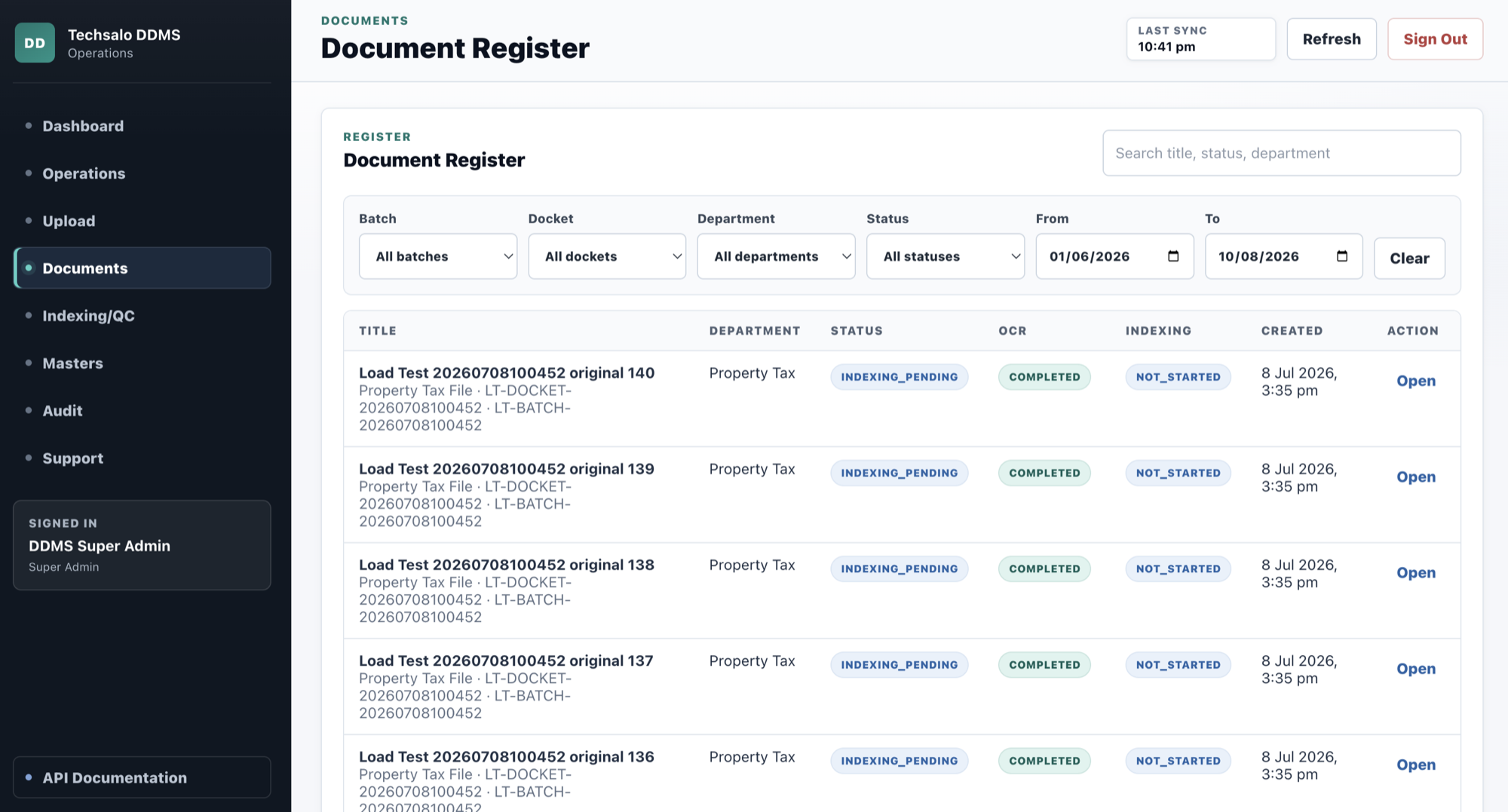The width and height of the screenshot is (1508, 812).
Task: Click the From date field 01/06/2026
Action: click(x=1114, y=256)
